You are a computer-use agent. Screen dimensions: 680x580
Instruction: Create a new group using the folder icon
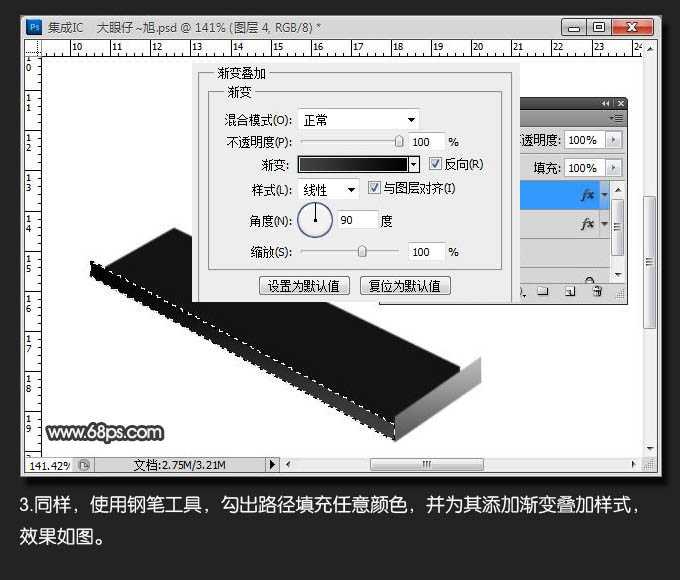(543, 291)
